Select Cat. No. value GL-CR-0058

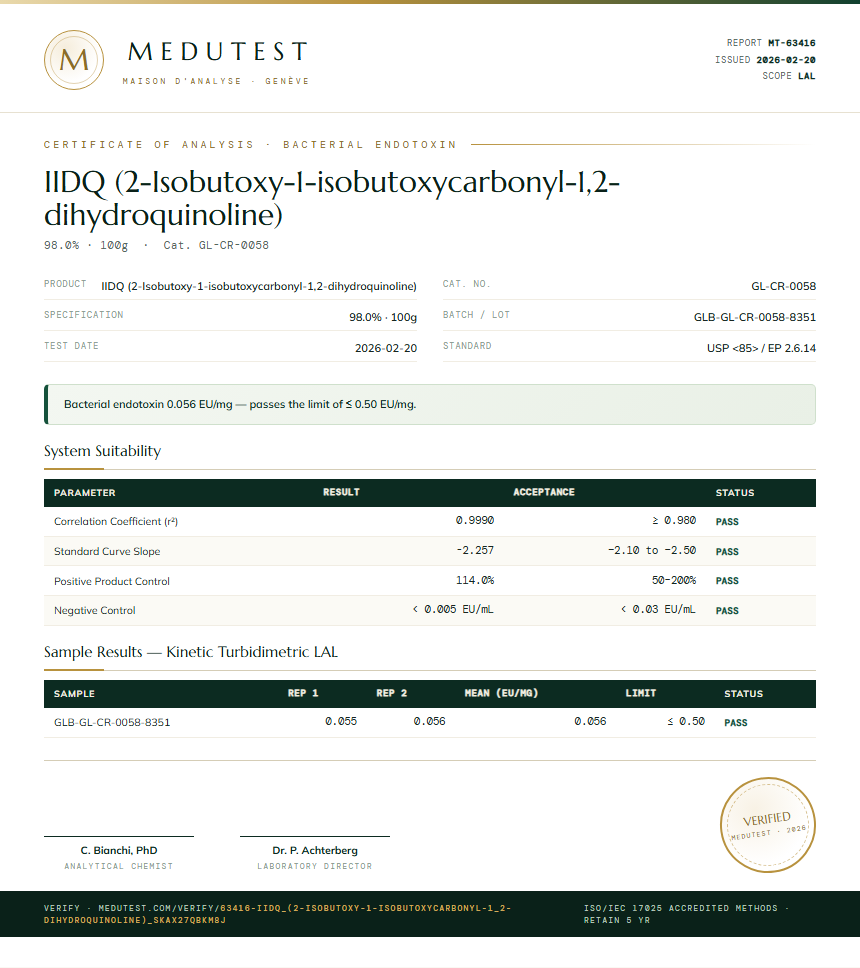click(x=783, y=286)
